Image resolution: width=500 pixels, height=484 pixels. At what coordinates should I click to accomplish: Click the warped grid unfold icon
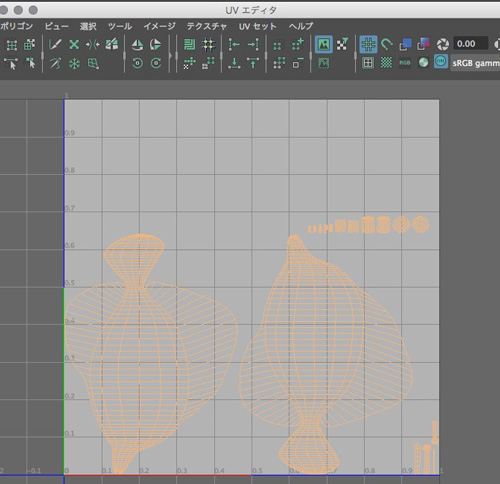(x=93, y=63)
